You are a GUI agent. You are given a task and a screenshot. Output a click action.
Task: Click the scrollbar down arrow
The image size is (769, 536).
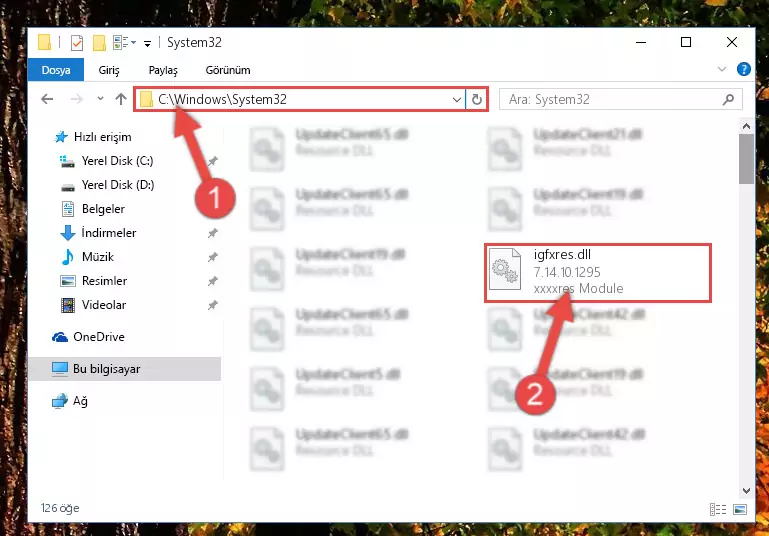pyautogui.click(x=746, y=491)
